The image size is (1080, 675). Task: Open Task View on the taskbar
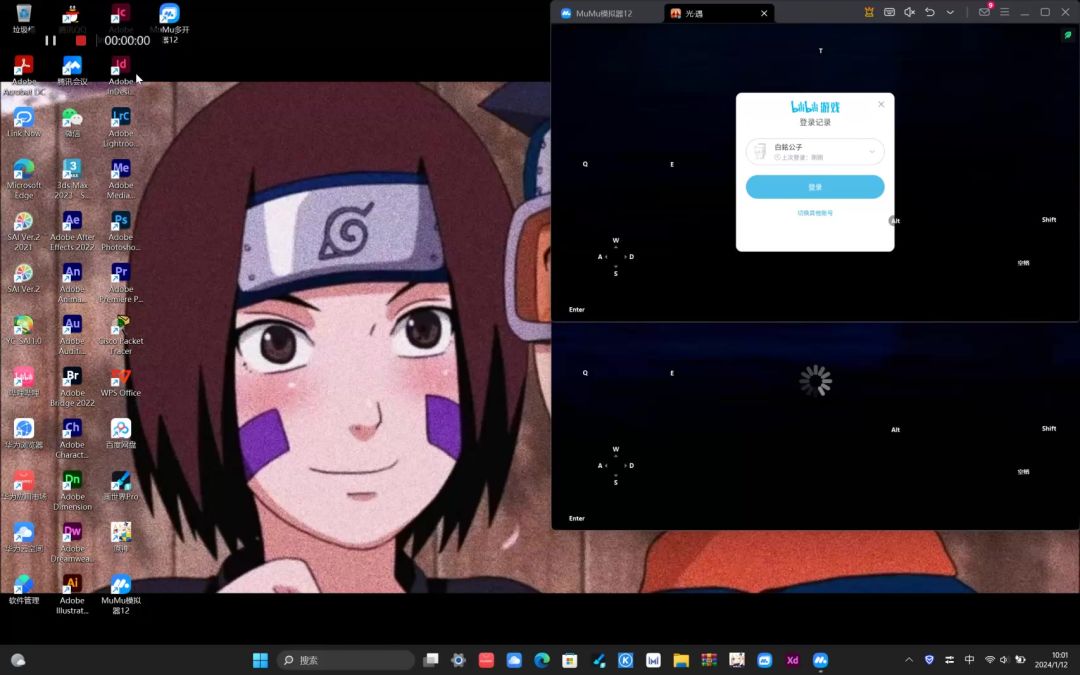430,660
